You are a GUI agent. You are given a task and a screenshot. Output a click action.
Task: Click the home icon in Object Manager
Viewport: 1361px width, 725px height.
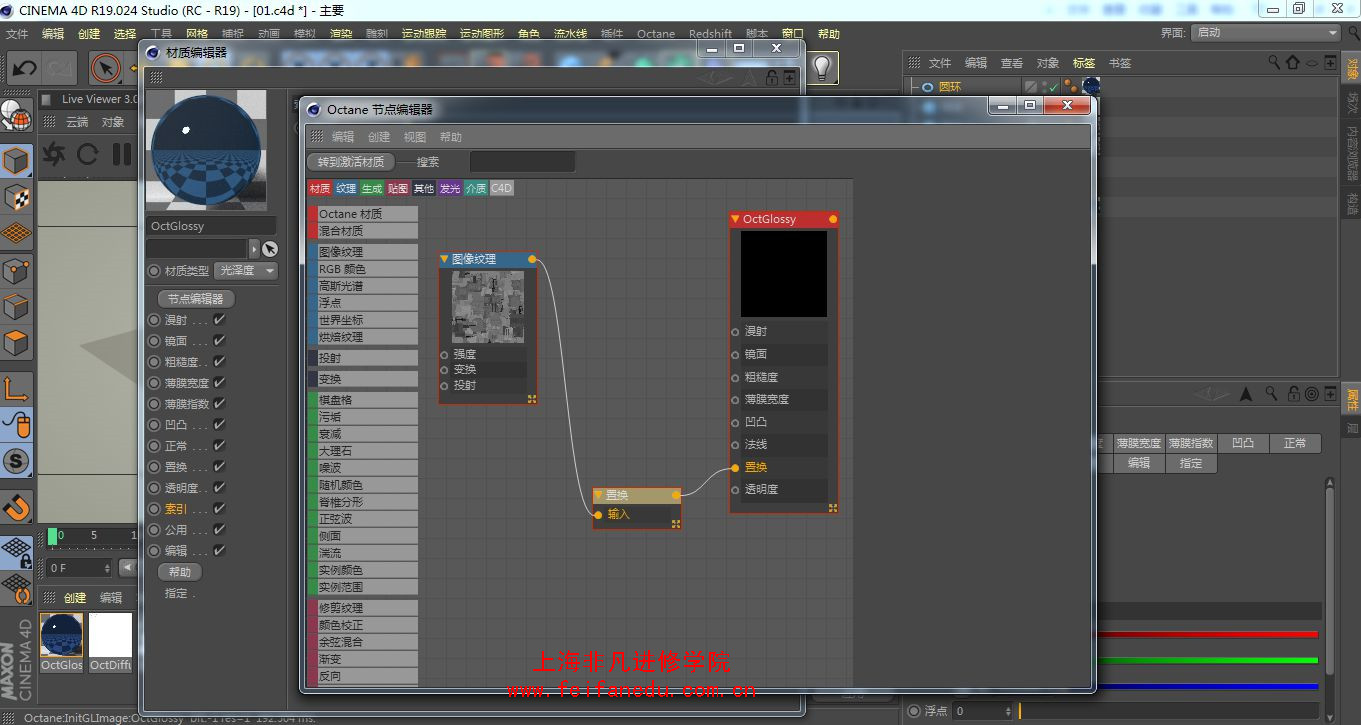1293,62
